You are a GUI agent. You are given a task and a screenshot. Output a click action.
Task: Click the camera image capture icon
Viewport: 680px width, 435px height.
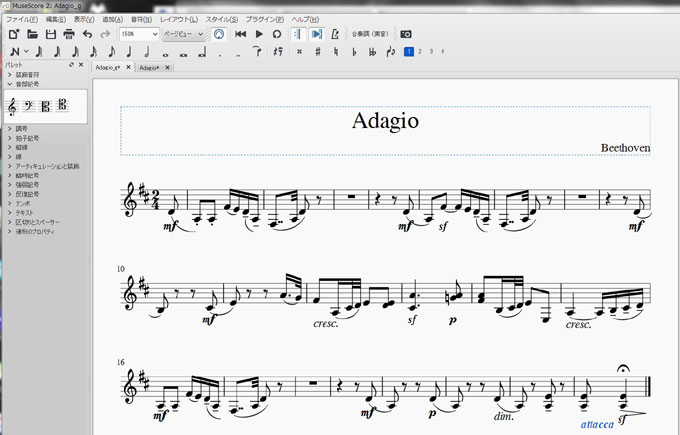pos(406,34)
